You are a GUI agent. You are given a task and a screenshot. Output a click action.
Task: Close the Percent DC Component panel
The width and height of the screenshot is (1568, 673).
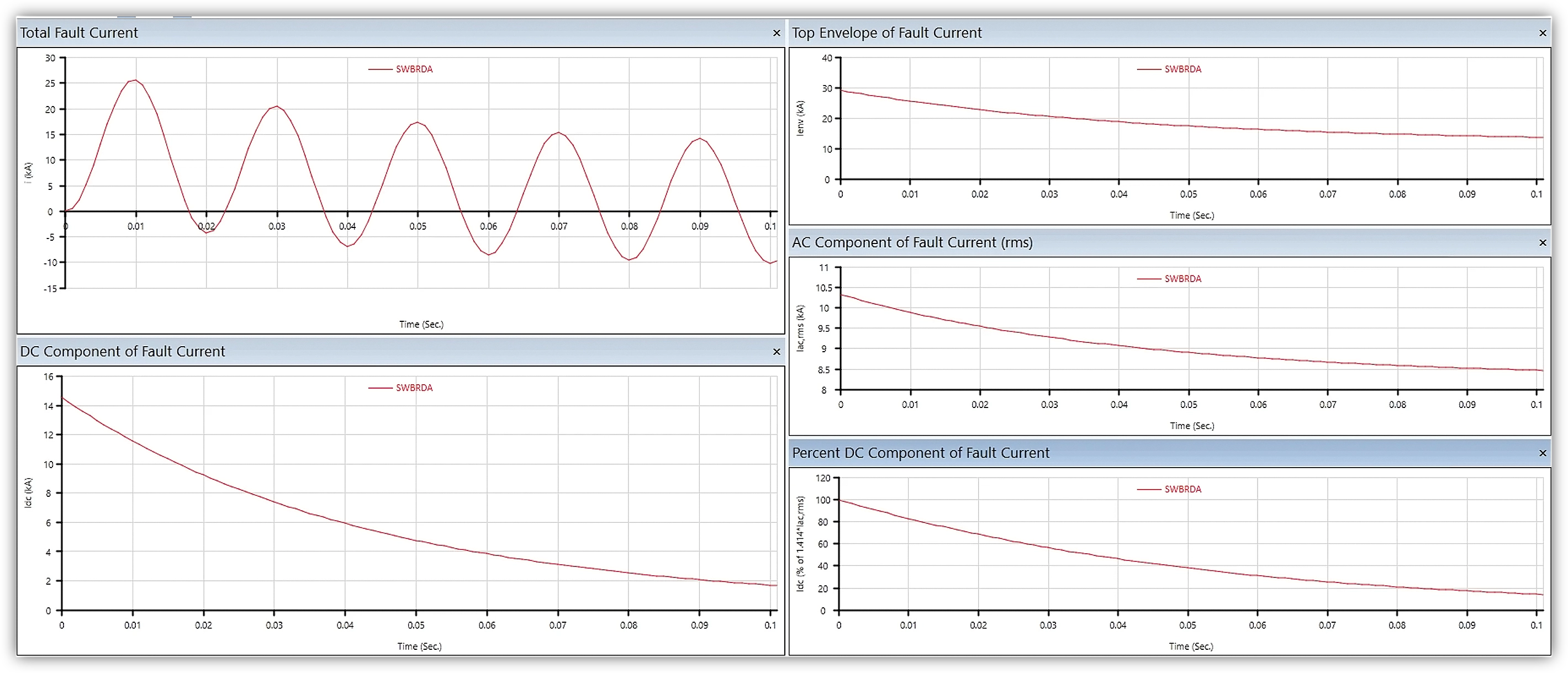(x=1543, y=453)
